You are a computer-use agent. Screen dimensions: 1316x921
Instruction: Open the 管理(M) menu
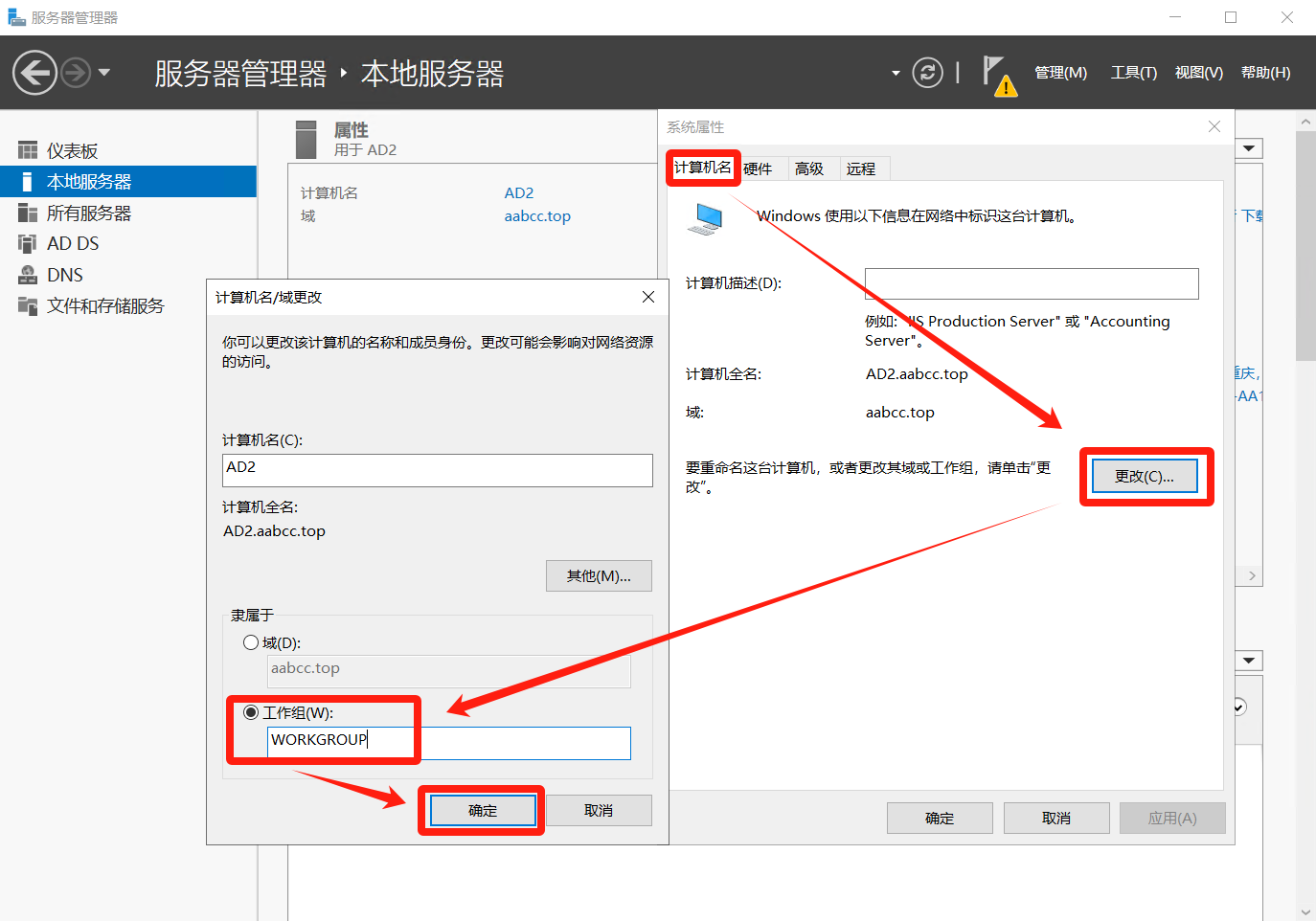click(x=1060, y=73)
